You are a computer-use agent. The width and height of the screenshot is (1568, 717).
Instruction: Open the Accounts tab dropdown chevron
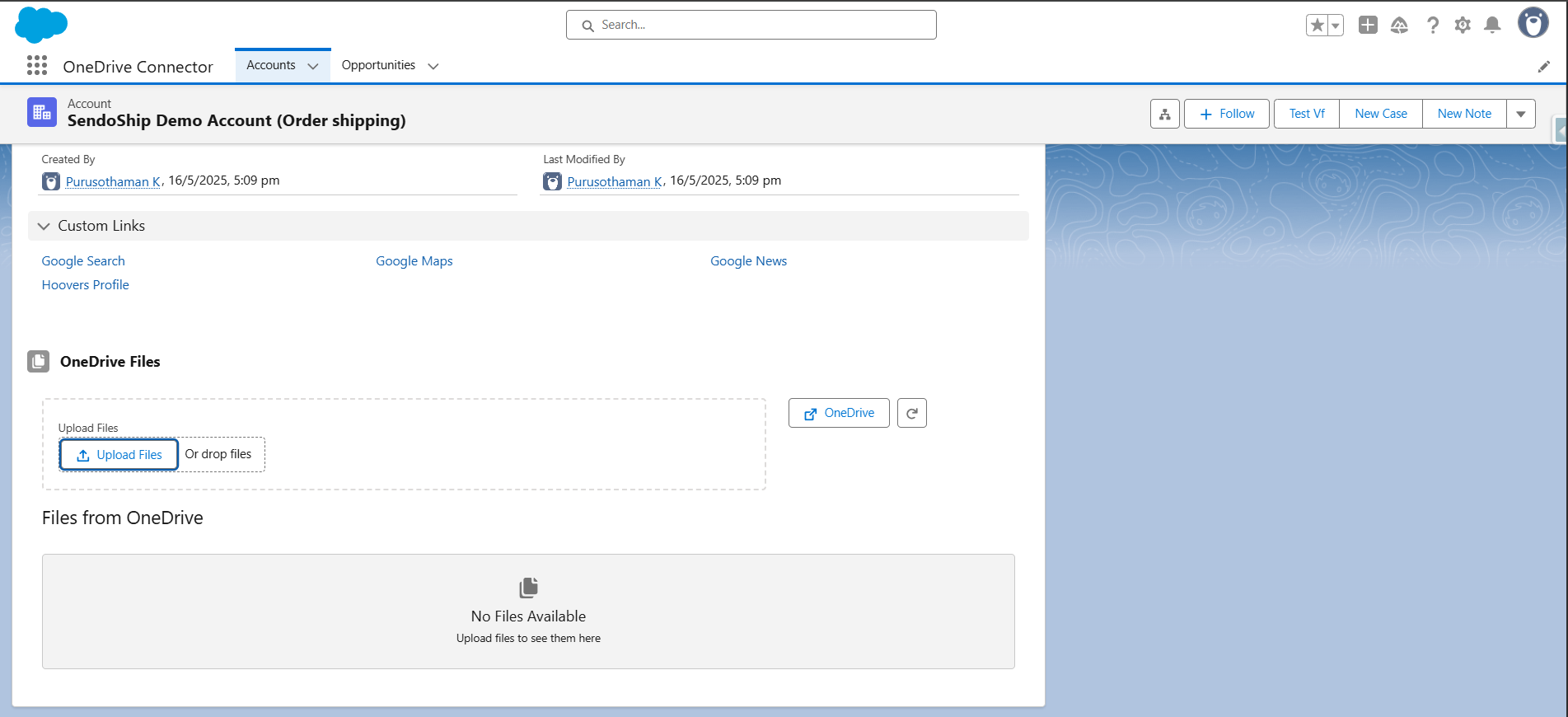[x=313, y=66]
